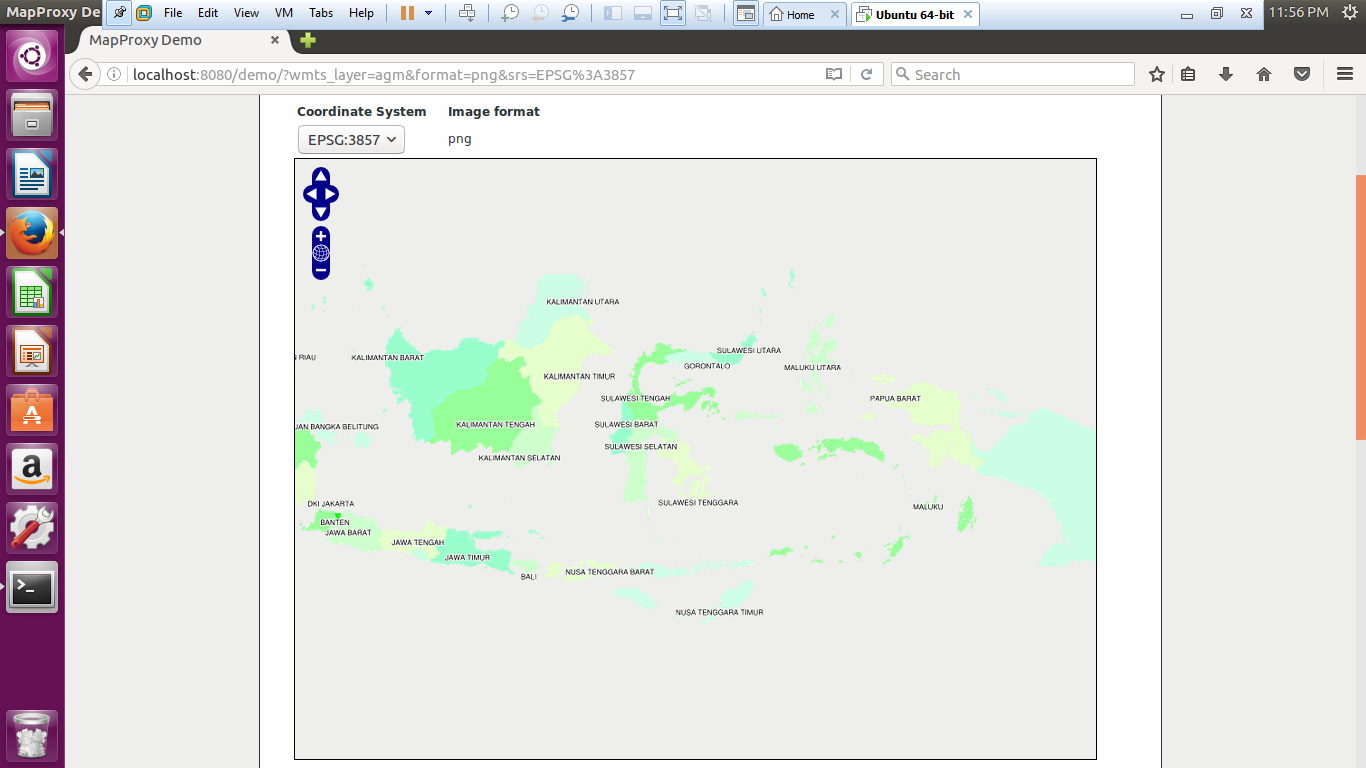This screenshot has width=1366, height=768.
Task: Revert the VM to a snapshot
Action: 540,13
